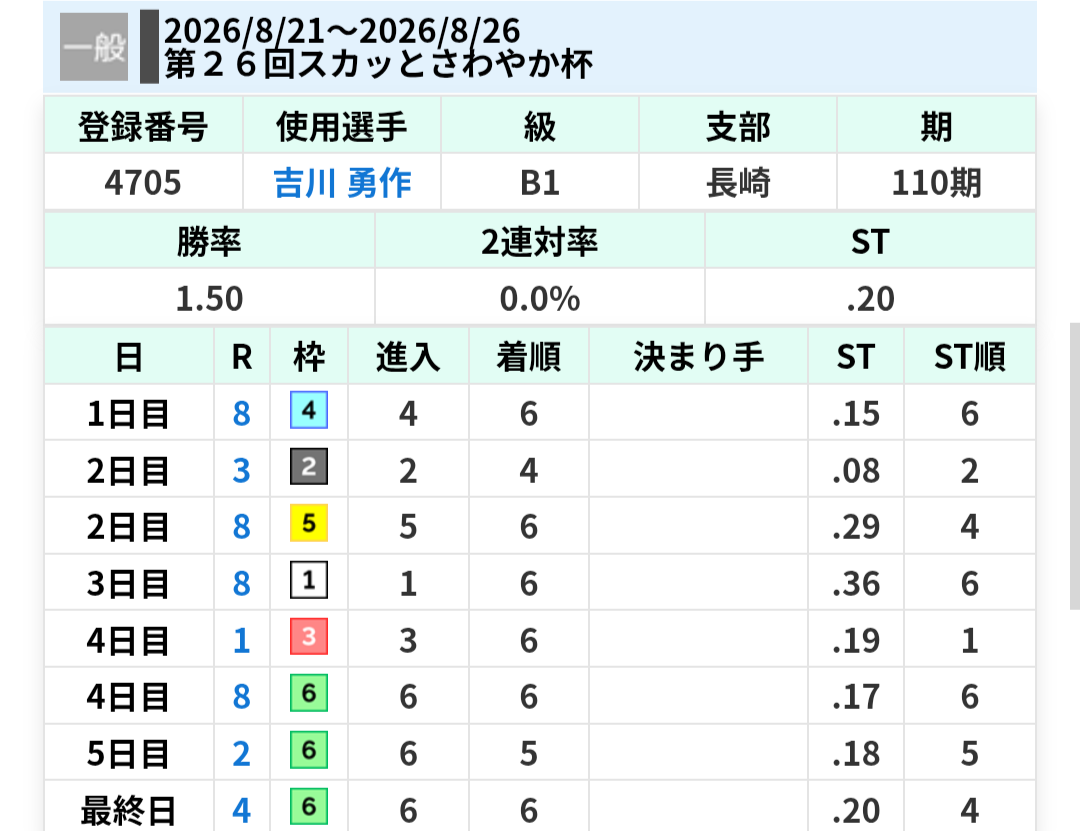1080x831 pixels.
Task: Open day 2 race 3 link
Action: [241, 471]
